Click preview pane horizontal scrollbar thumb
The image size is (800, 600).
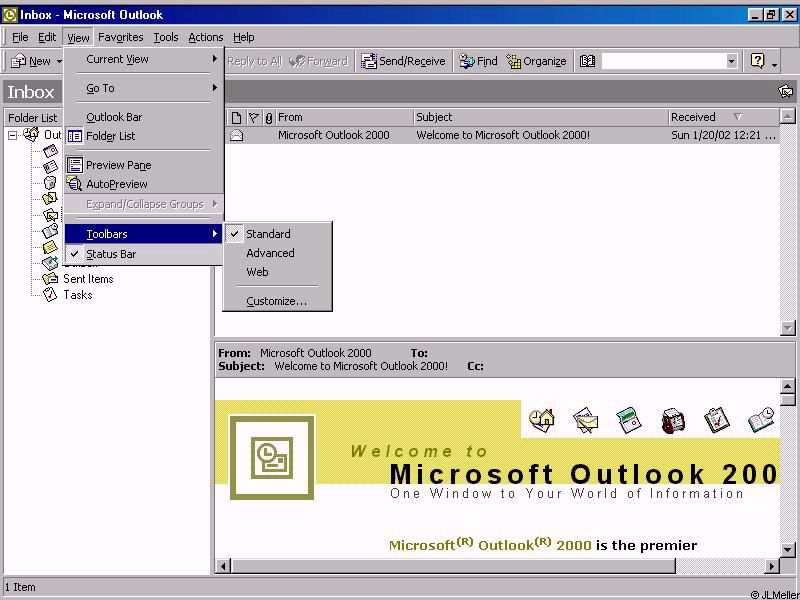pos(453,566)
